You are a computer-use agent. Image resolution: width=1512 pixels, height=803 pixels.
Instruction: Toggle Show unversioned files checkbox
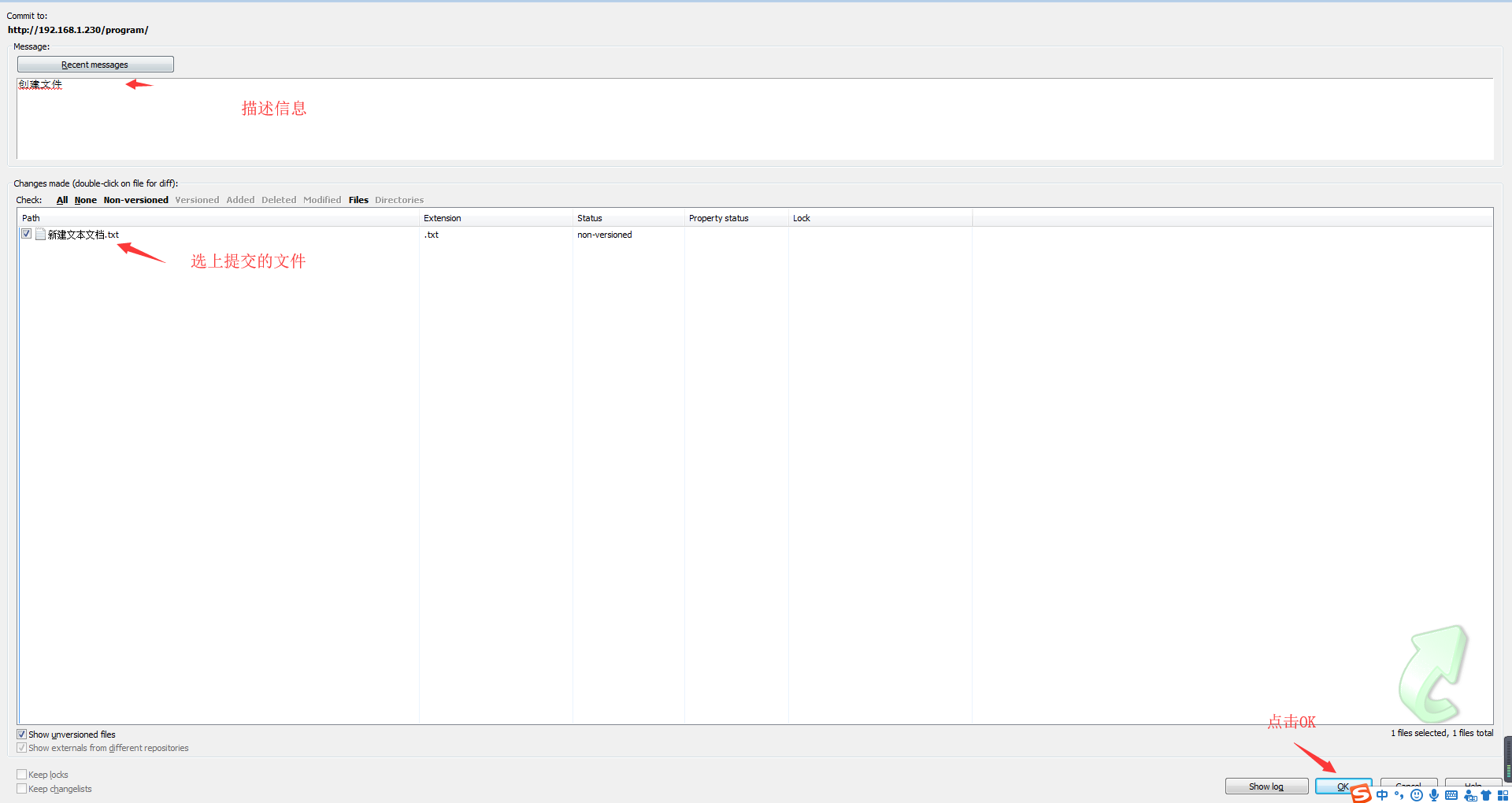click(x=22, y=735)
